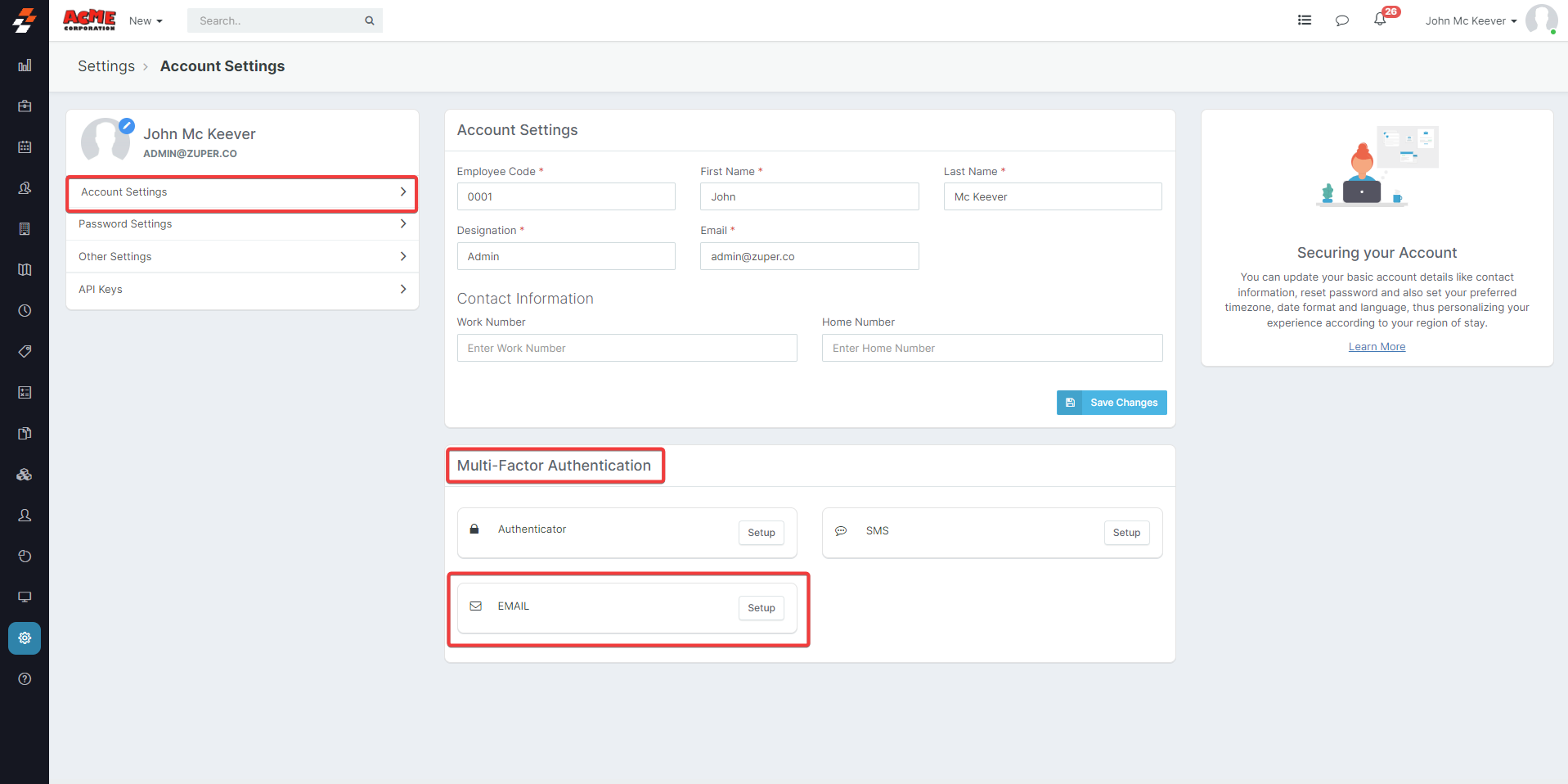
Task: Open the John Mc Keever user dropdown
Action: click(x=1470, y=21)
